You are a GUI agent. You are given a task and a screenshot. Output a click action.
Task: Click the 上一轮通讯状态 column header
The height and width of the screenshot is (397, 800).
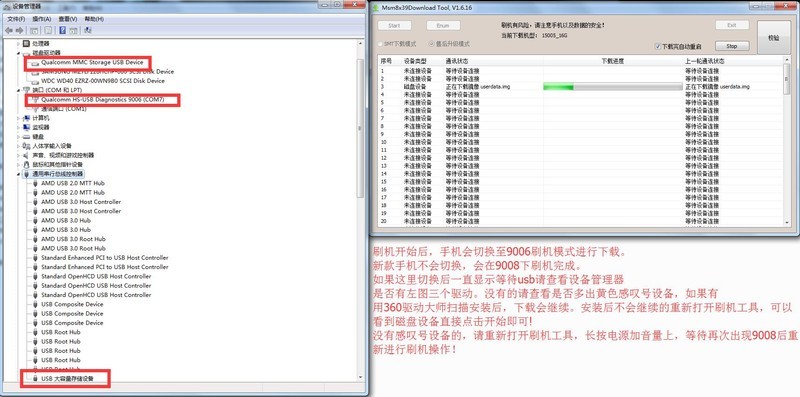click(733, 61)
